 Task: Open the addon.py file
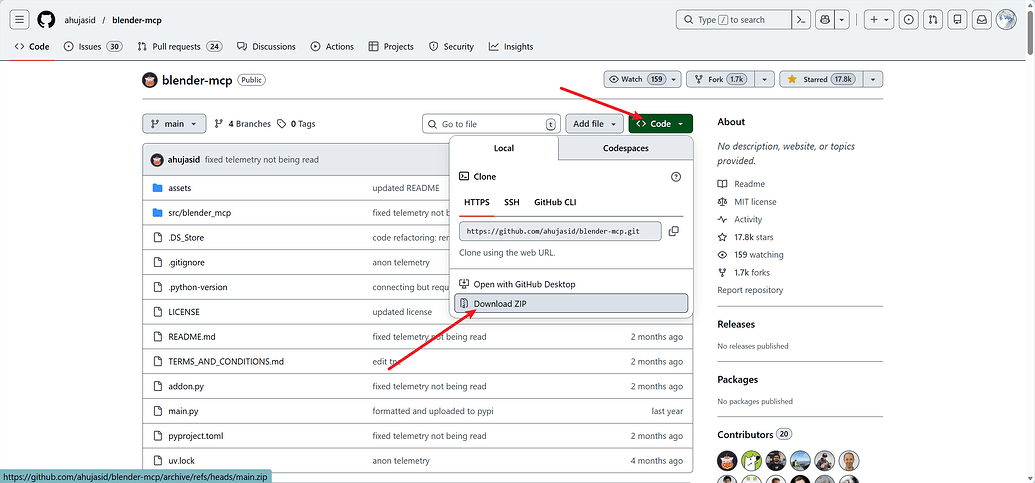tap(186, 386)
